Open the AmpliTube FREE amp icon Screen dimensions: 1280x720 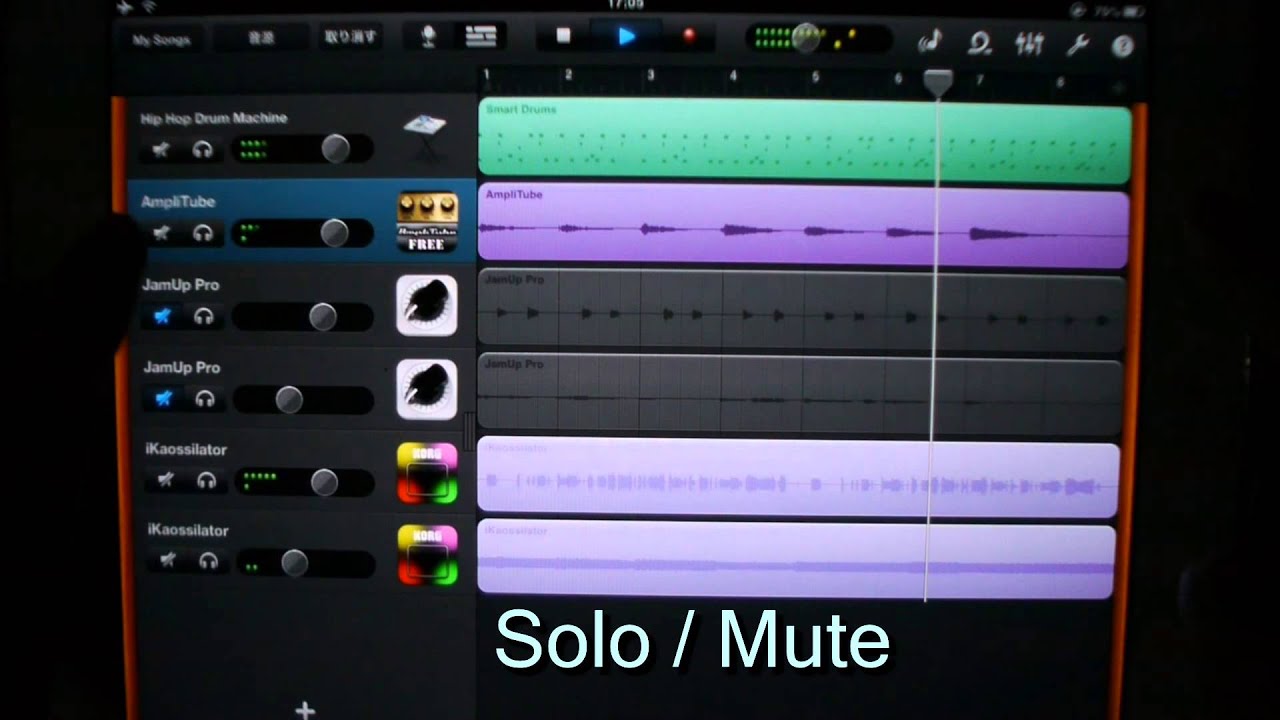click(427, 221)
